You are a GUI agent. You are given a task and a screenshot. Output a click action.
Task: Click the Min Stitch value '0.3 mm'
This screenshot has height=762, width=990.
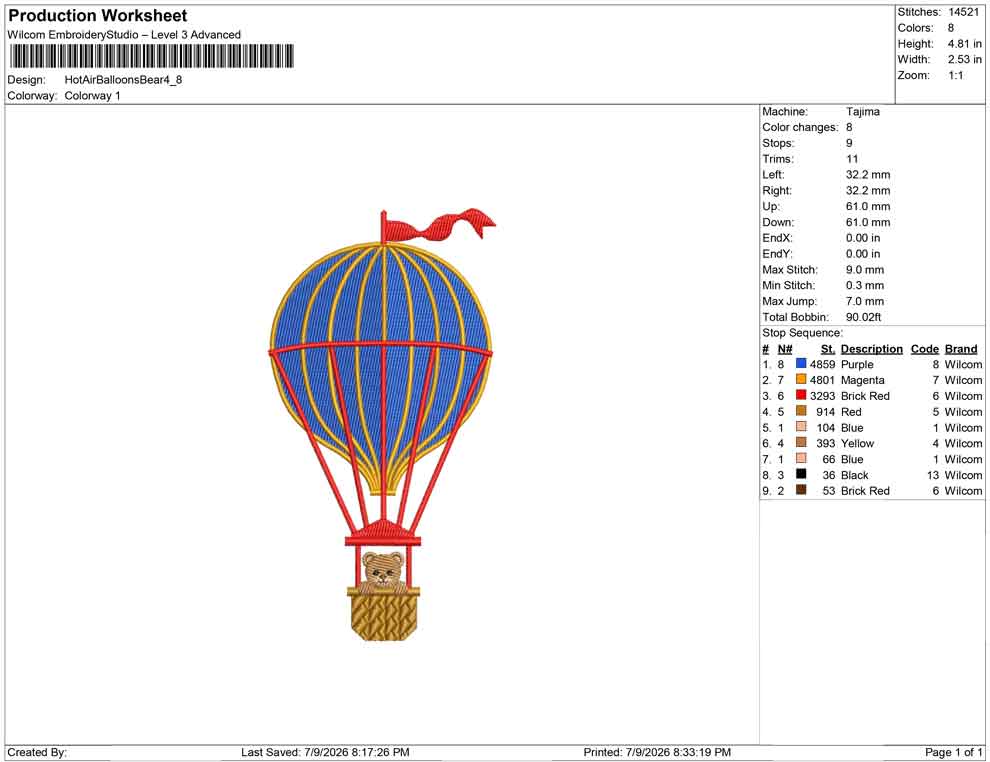865,285
